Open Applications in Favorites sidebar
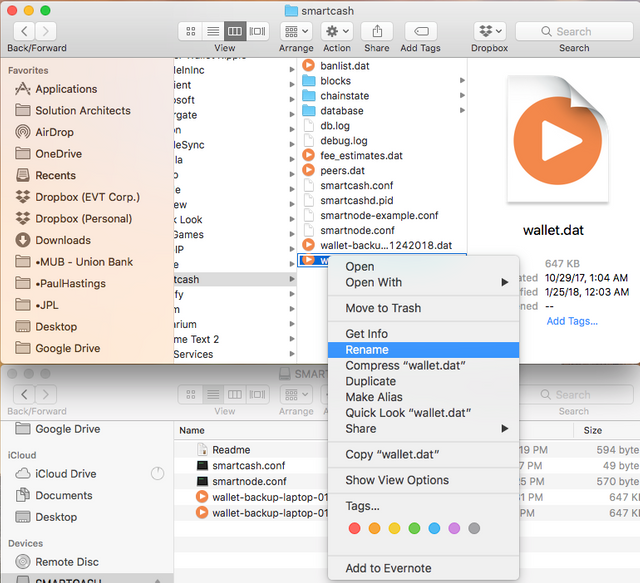Image resolution: width=640 pixels, height=583 pixels. tap(66, 89)
